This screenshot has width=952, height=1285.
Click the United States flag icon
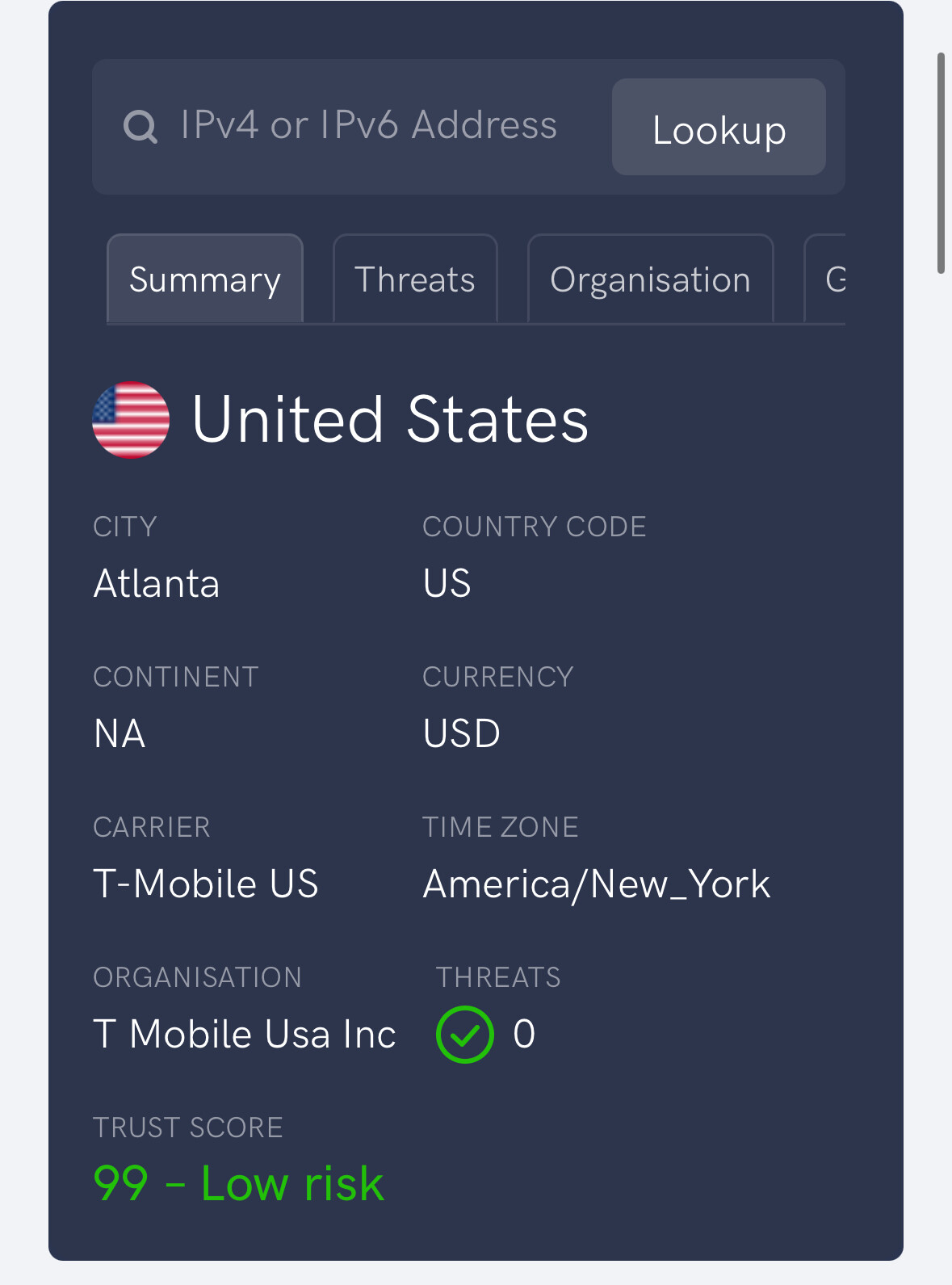pyautogui.click(x=131, y=420)
